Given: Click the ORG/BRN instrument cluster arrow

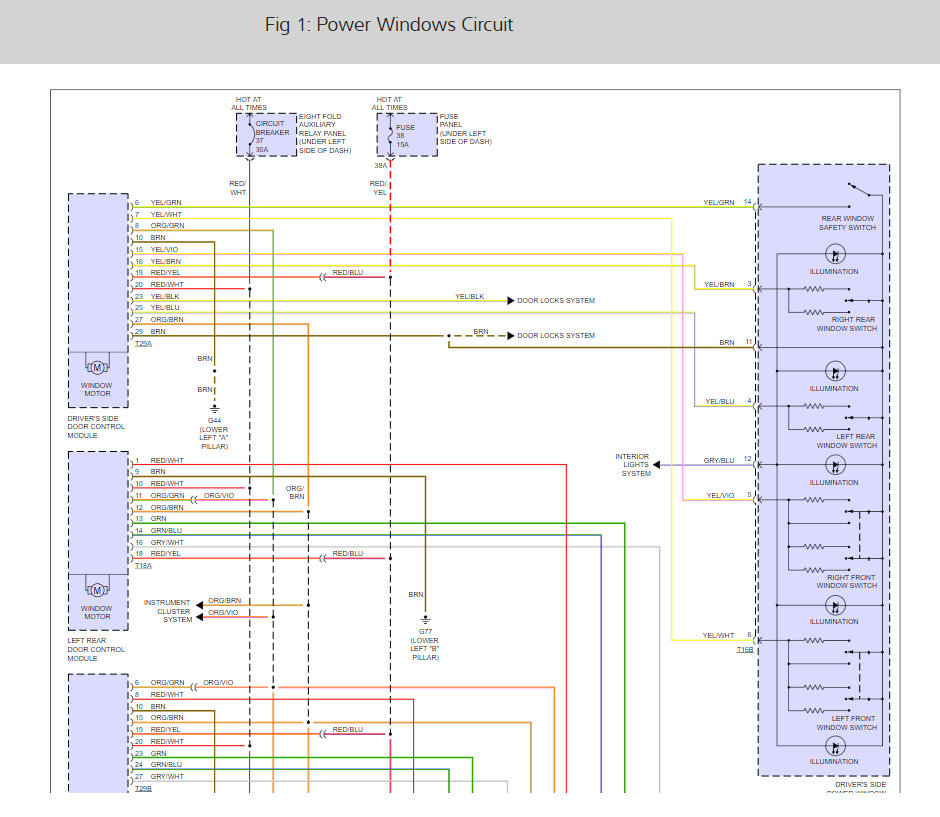Looking at the screenshot, I should [x=200, y=605].
